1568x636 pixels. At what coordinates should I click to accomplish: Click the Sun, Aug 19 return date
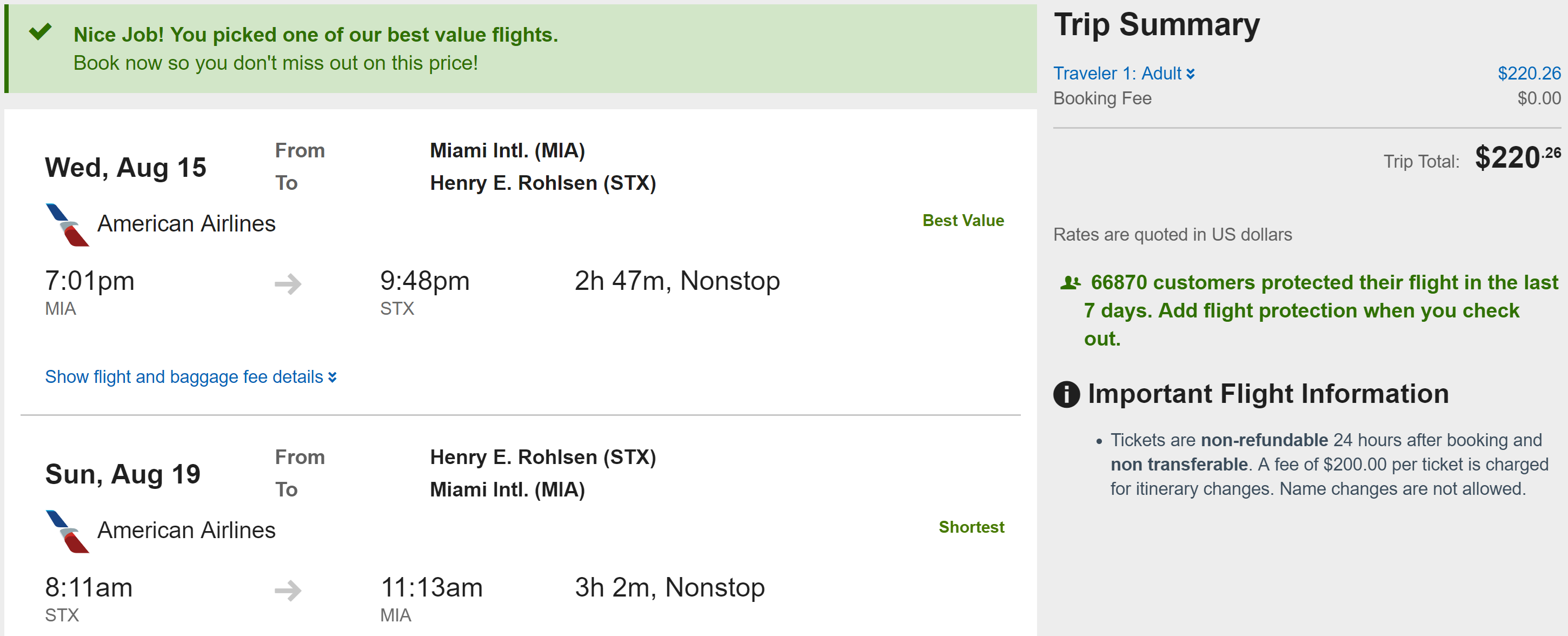coord(122,475)
